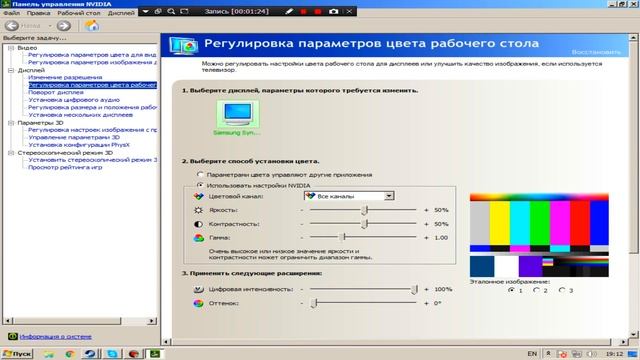Open the back-history dropdown arrow near Назад
640x360 pixels.
(x=50, y=26)
